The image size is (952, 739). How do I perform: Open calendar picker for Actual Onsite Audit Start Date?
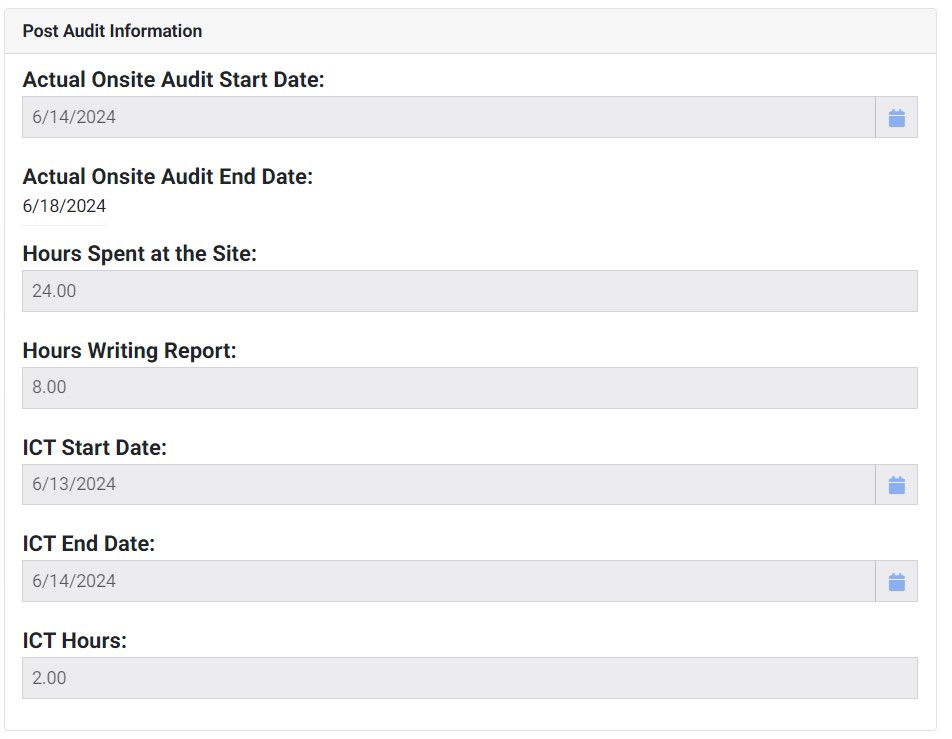896,118
